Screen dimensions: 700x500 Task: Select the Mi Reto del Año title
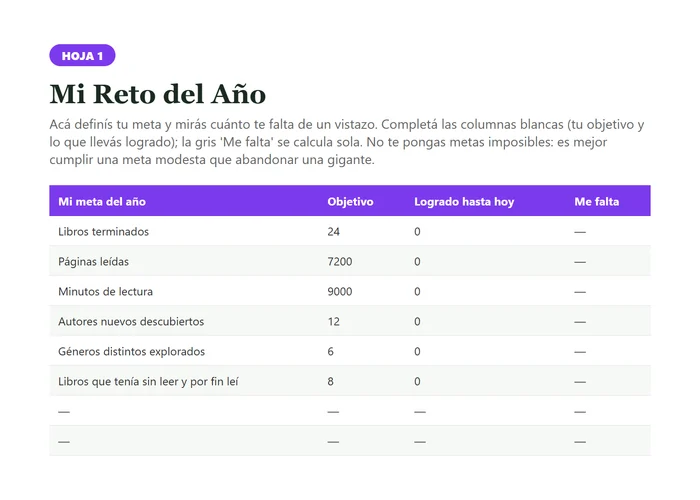pyautogui.click(x=158, y=94)
